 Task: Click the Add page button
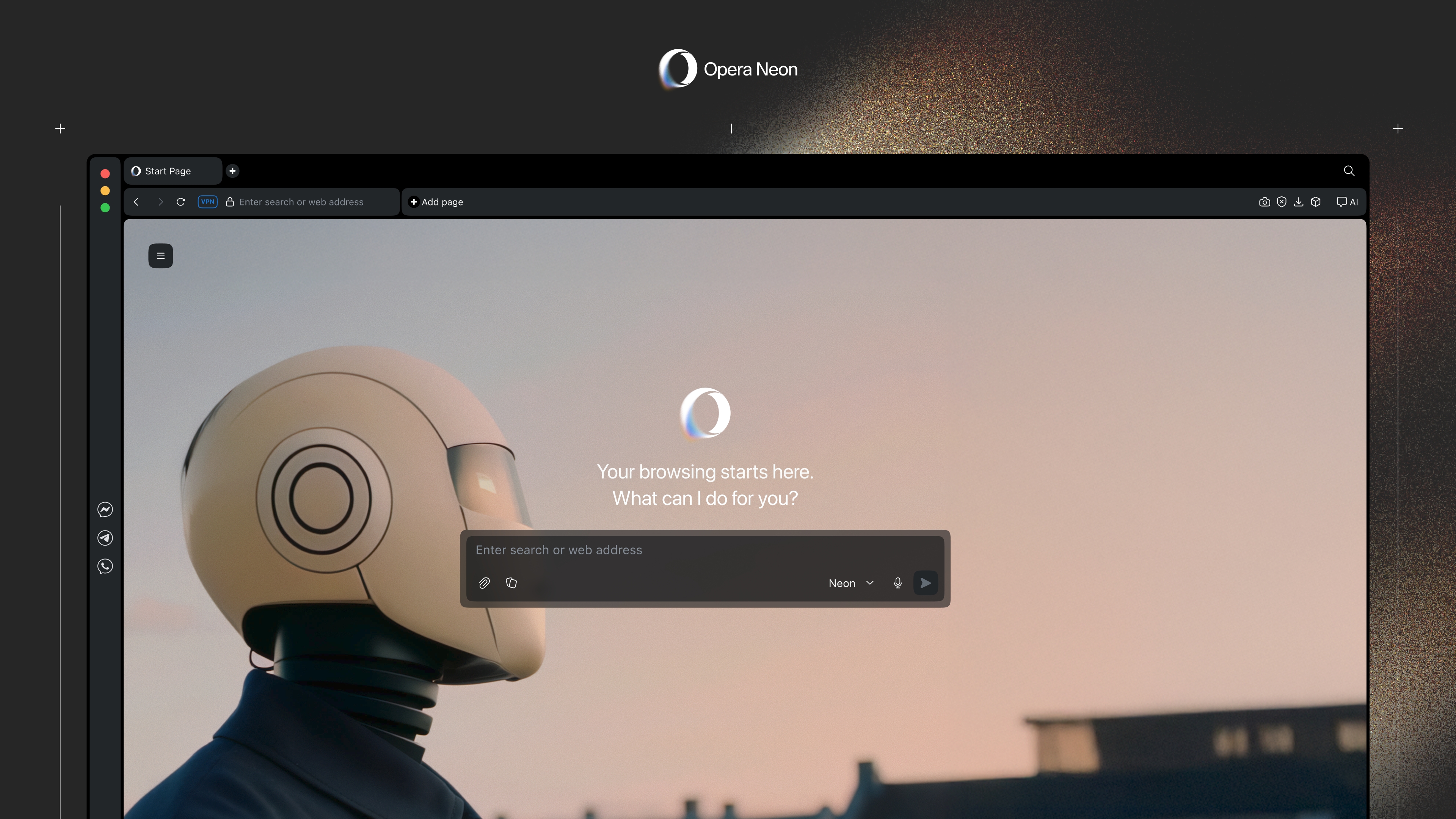pyautogui.click(x=436, y=202)
